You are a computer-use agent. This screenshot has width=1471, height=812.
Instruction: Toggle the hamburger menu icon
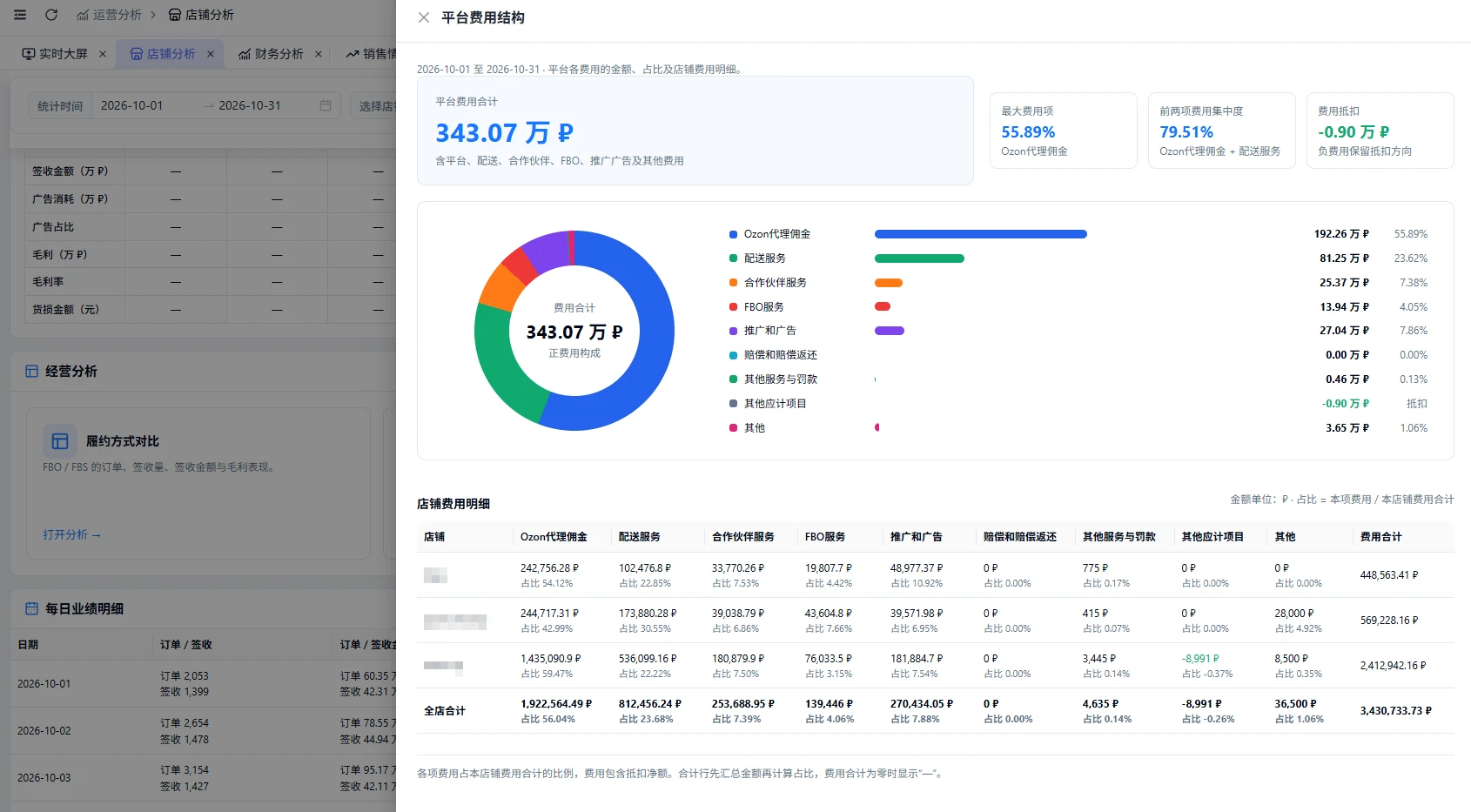tap(20, 15)
